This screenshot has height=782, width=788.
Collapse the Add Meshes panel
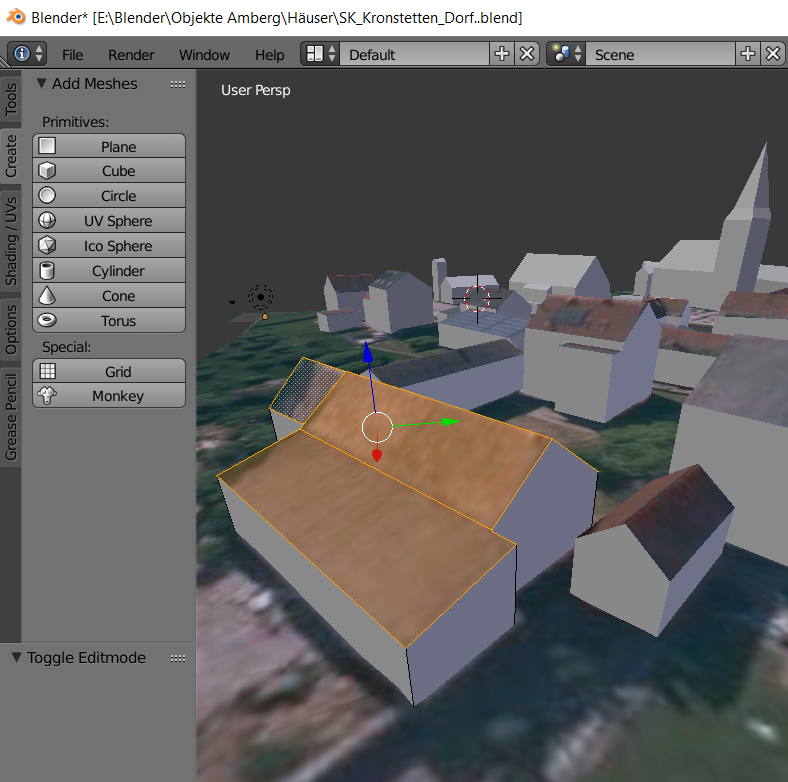point(42,84)
